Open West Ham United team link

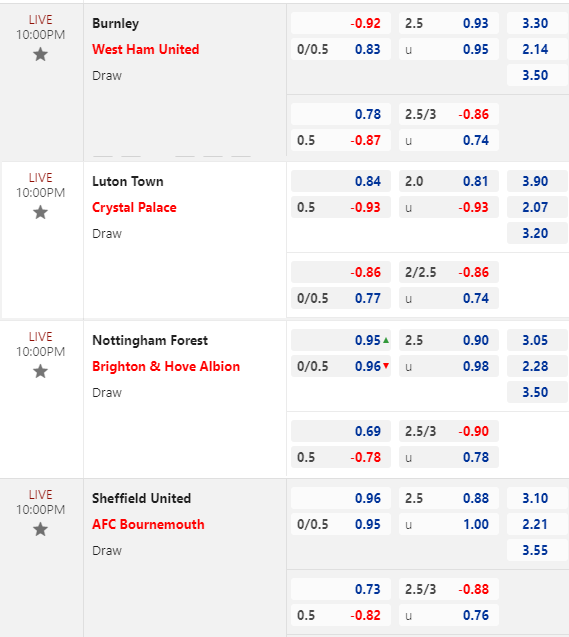click(x=145, y=49)
